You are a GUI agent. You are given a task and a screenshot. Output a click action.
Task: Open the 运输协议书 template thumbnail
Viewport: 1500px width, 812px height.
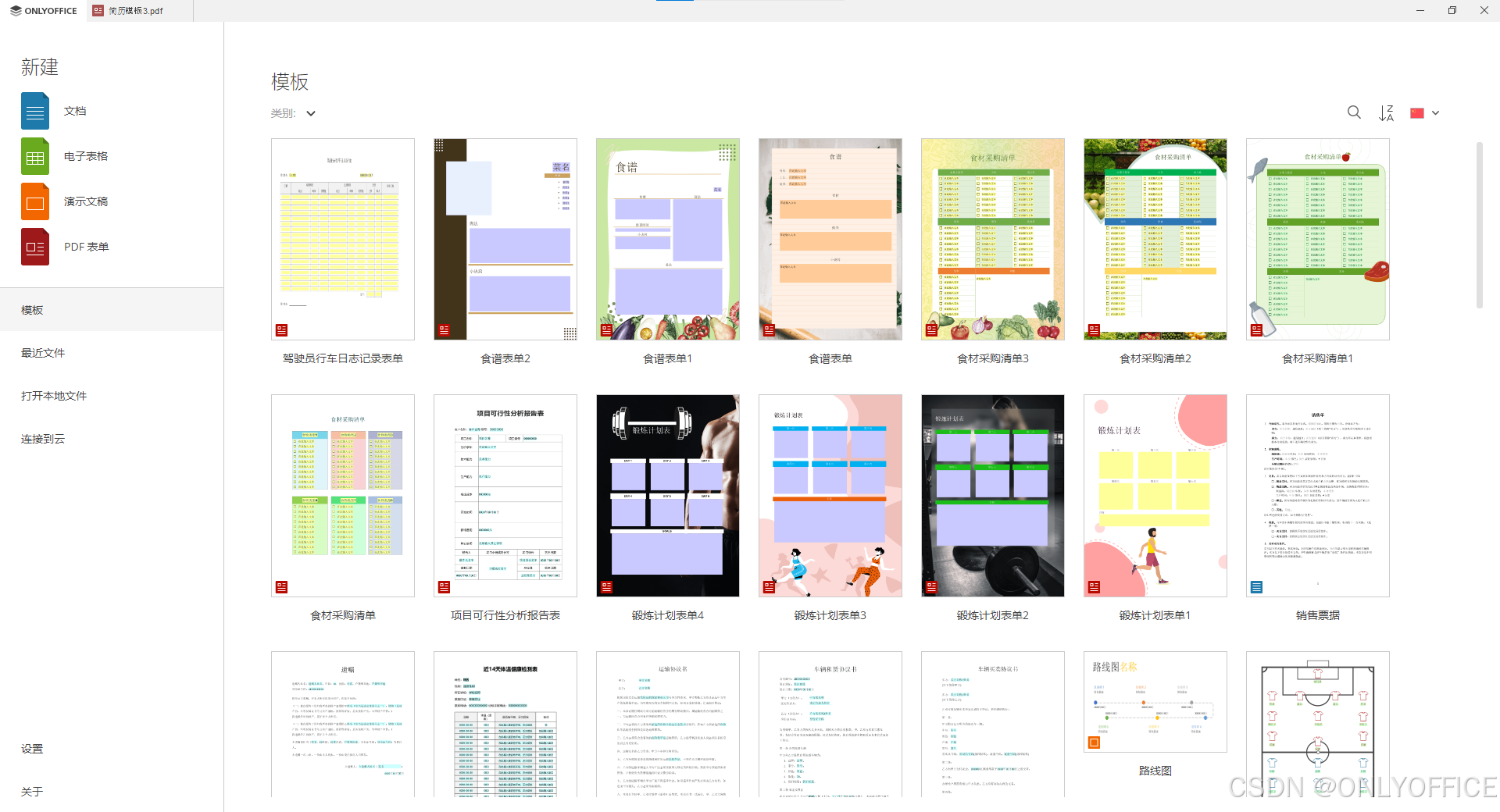coord(668,725)
